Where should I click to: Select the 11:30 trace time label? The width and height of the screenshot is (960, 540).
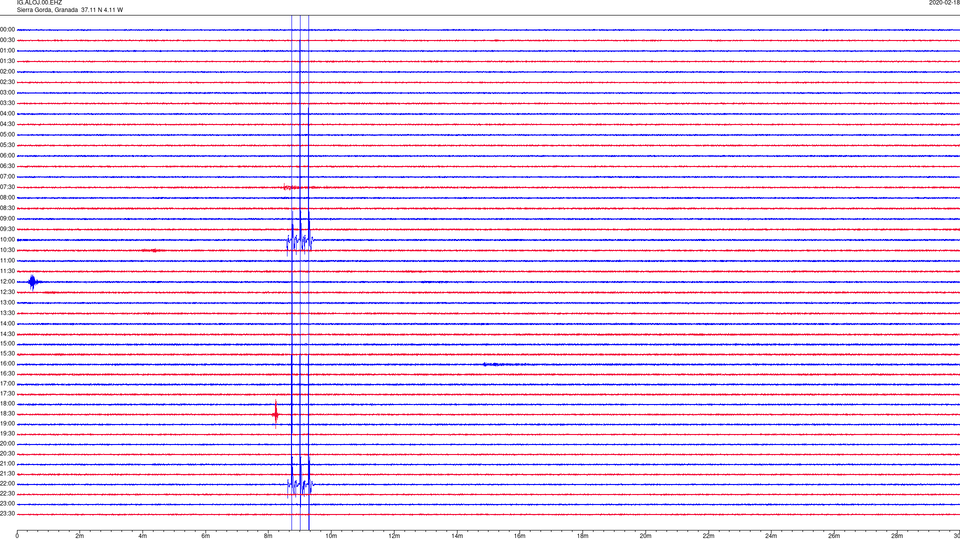7,271
